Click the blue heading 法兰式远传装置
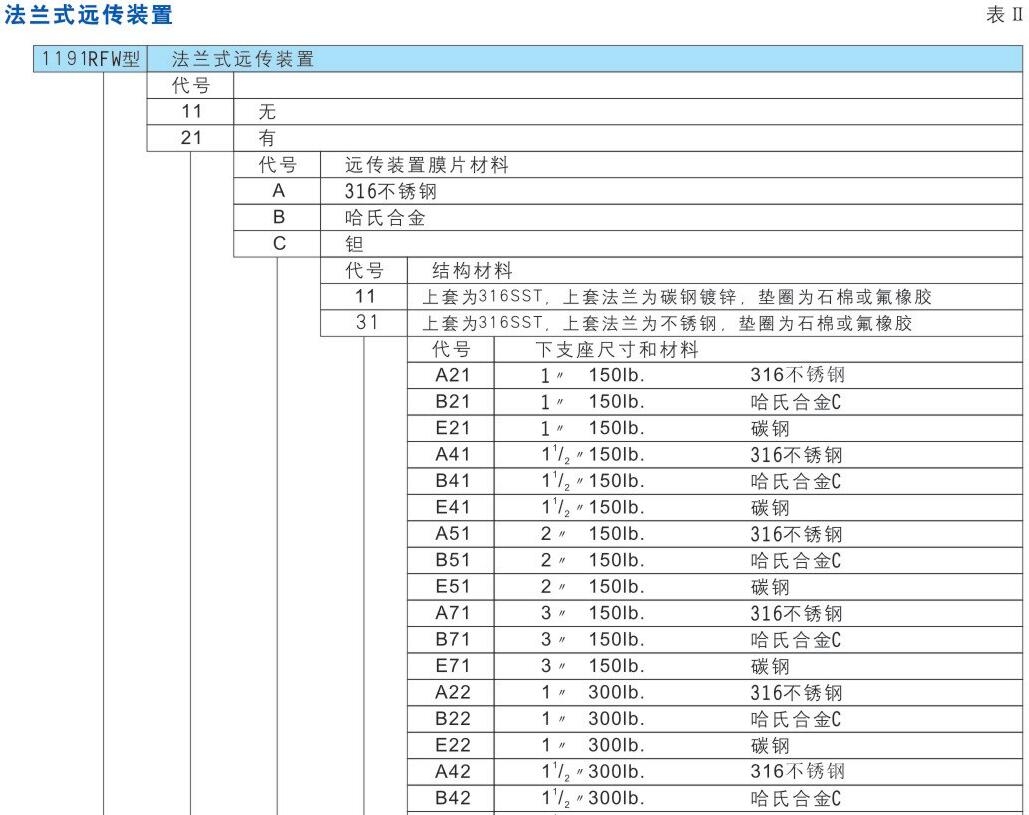Image resolution: width=1029 pixels, height=815 pixels. pos(89,15)
